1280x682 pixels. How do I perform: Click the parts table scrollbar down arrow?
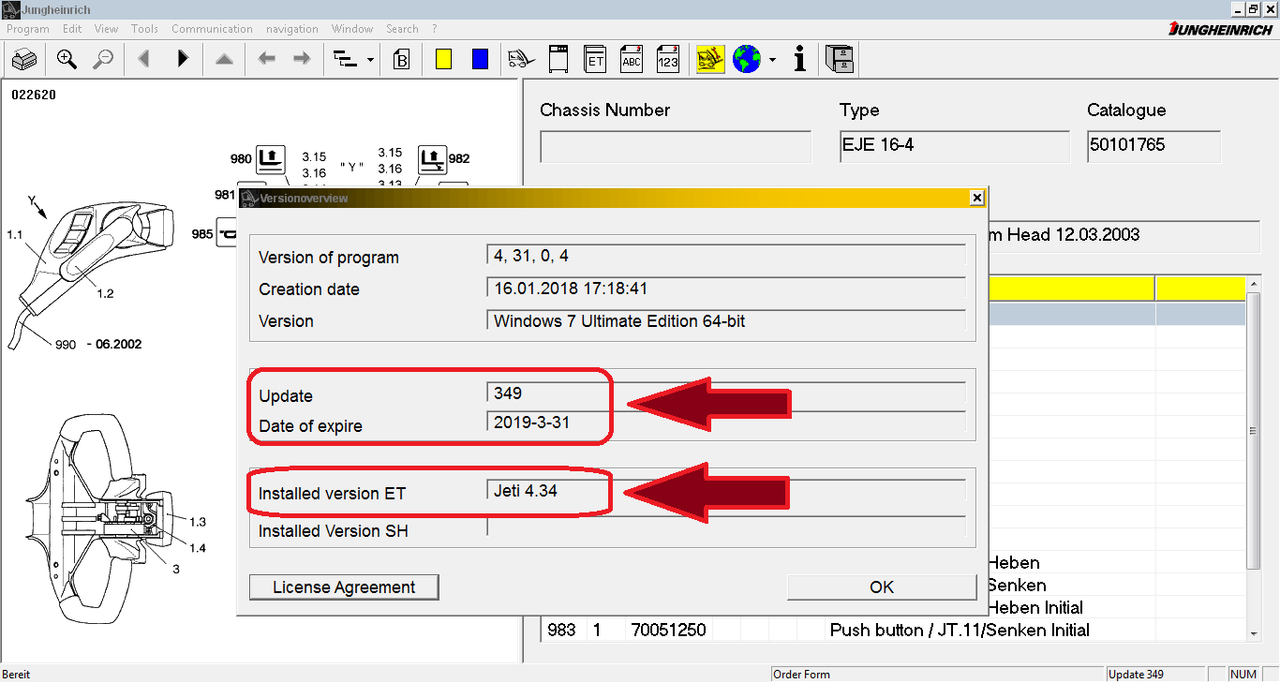1254,633
